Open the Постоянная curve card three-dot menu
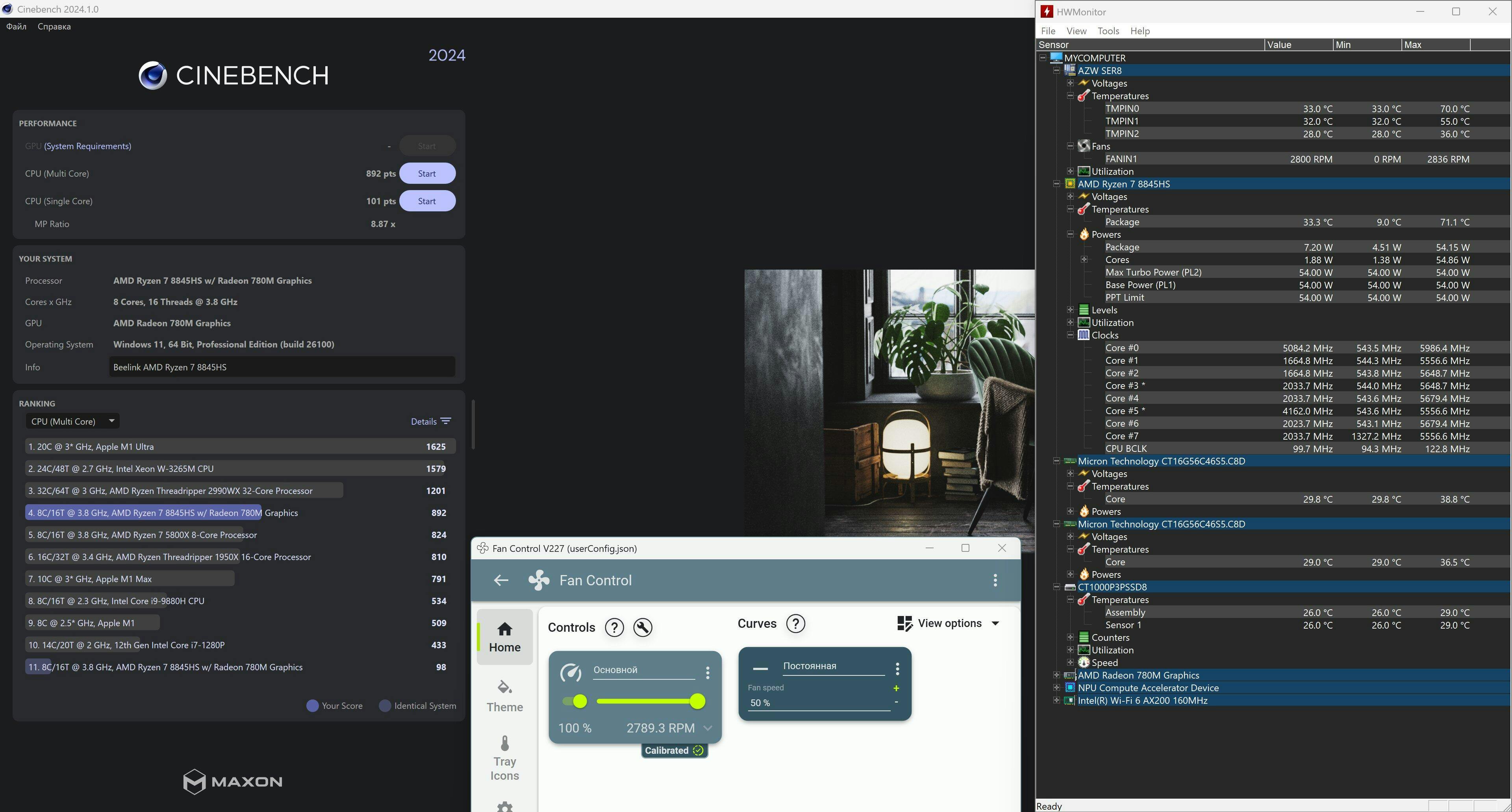1512x812 pixels. 897,669
